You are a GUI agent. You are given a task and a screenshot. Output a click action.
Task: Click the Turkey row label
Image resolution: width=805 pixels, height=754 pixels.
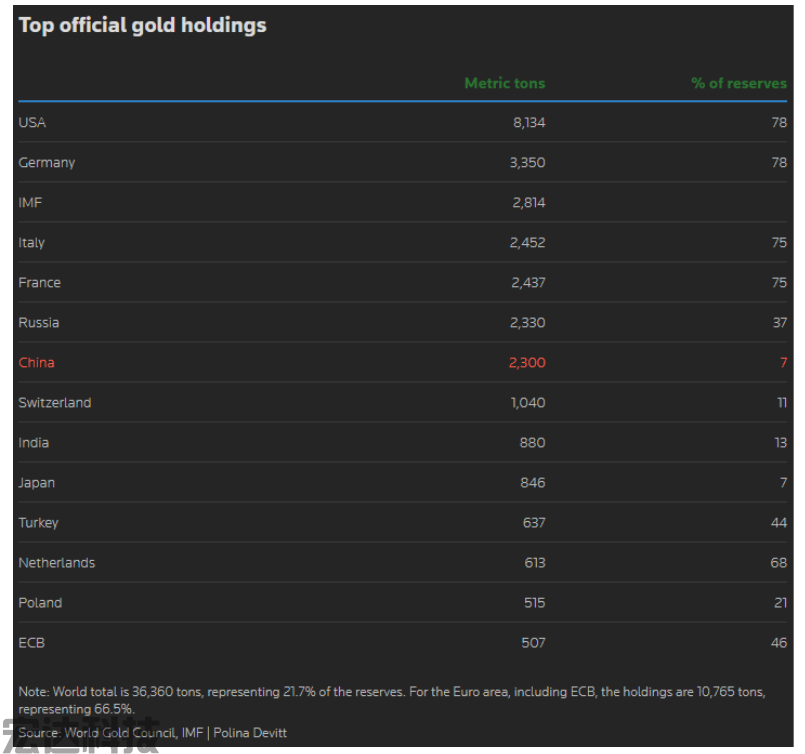pyautogui.click(x=38, y=522)
